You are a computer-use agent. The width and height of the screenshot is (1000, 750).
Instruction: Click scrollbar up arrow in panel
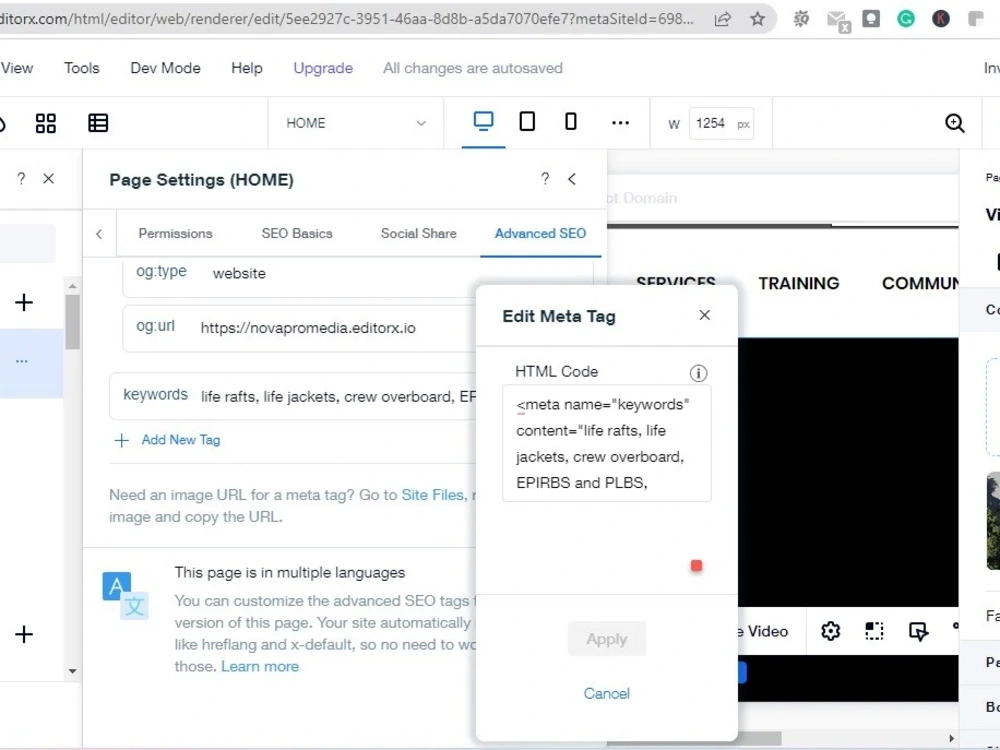click(73, 286)
